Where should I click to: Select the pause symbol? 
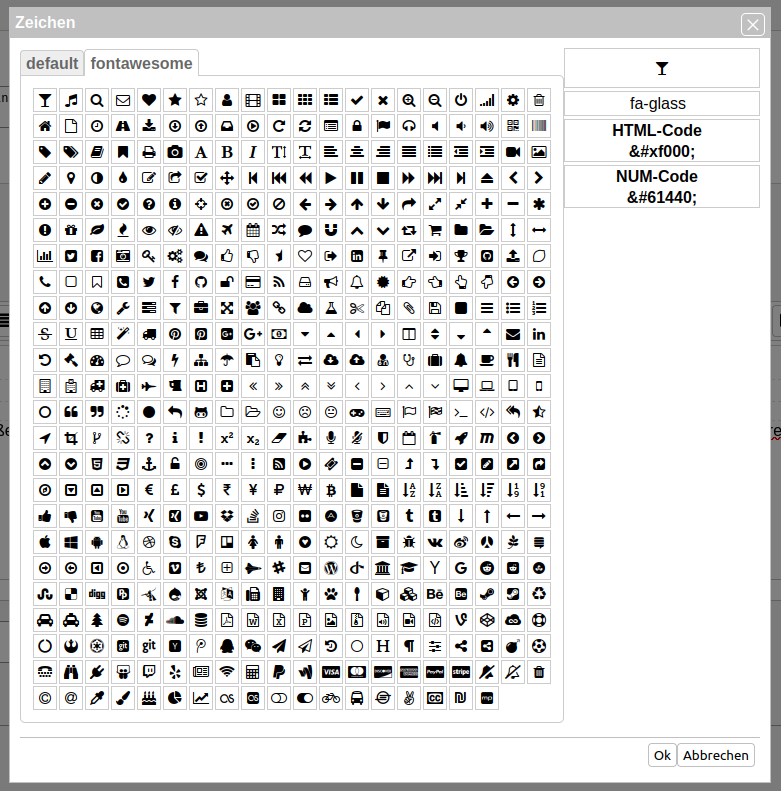[x=357, y=178]
